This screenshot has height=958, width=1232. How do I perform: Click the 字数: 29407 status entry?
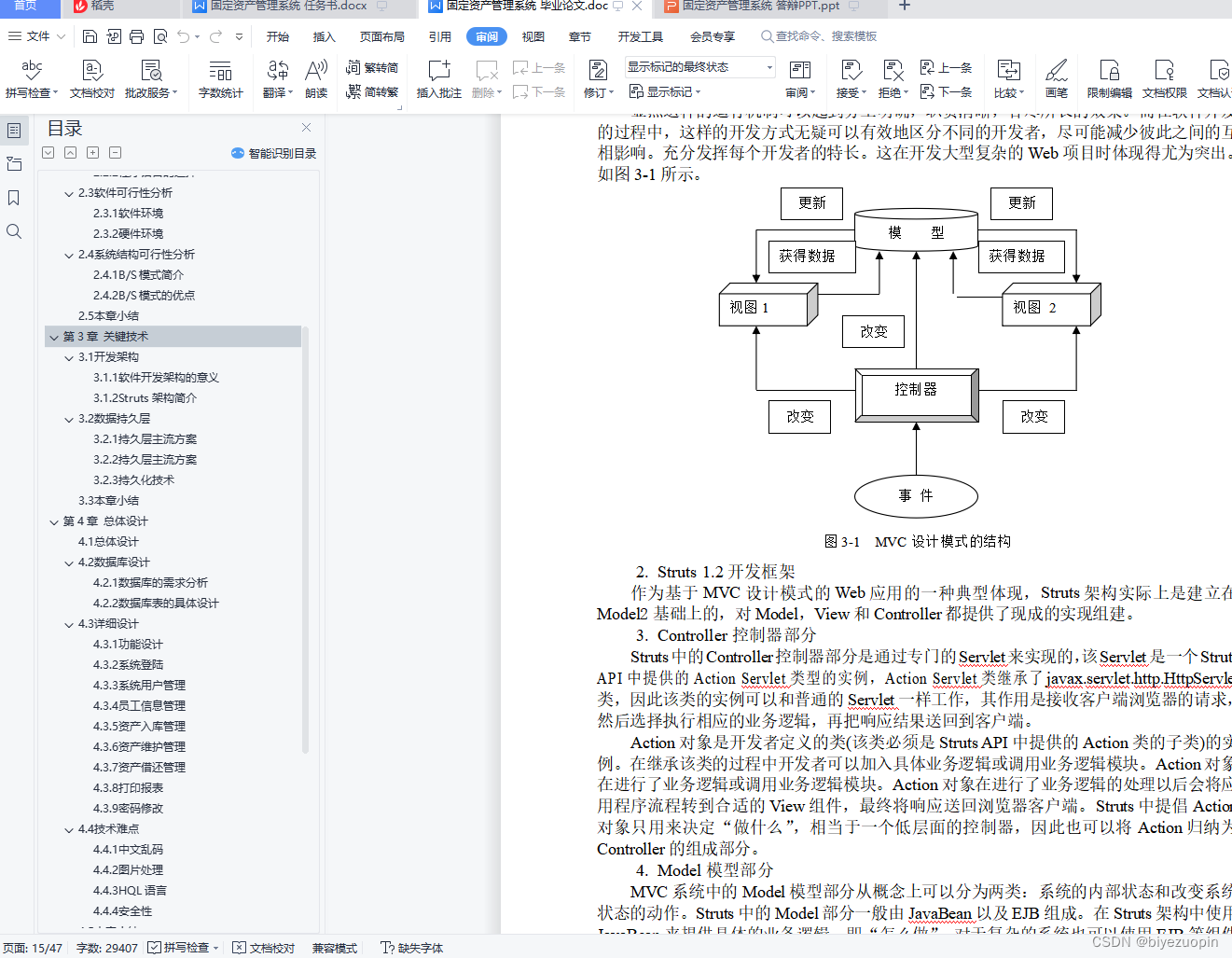[x=107, y=948]
